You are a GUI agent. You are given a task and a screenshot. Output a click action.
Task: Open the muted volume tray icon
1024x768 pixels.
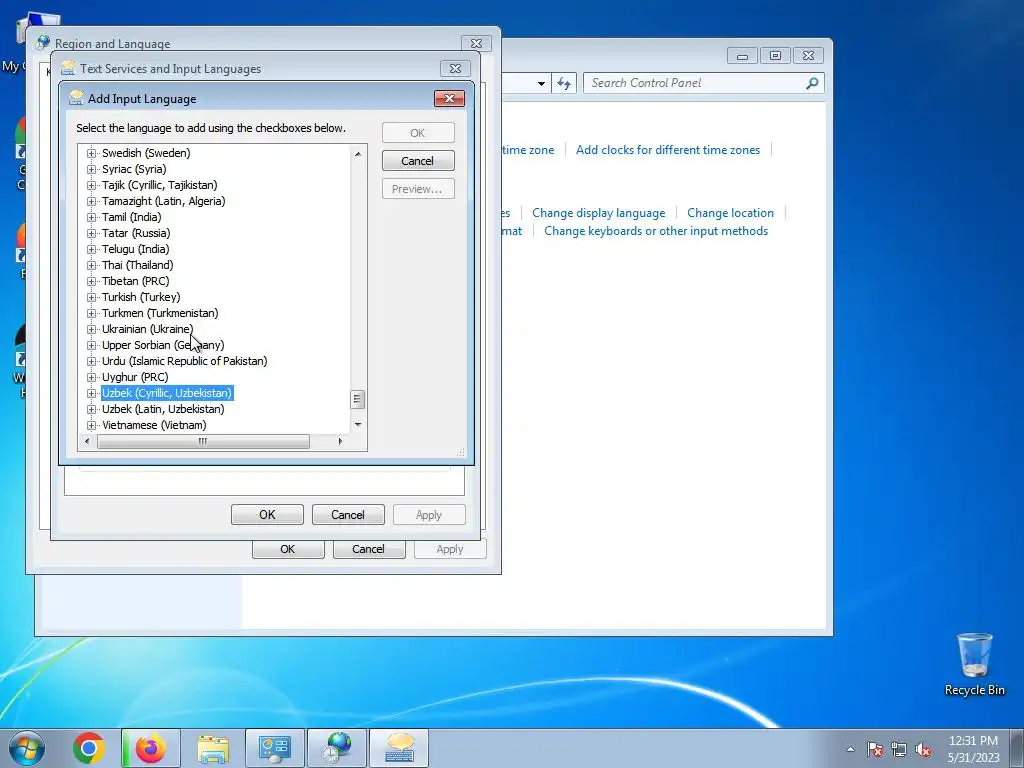tap(923, 749)
